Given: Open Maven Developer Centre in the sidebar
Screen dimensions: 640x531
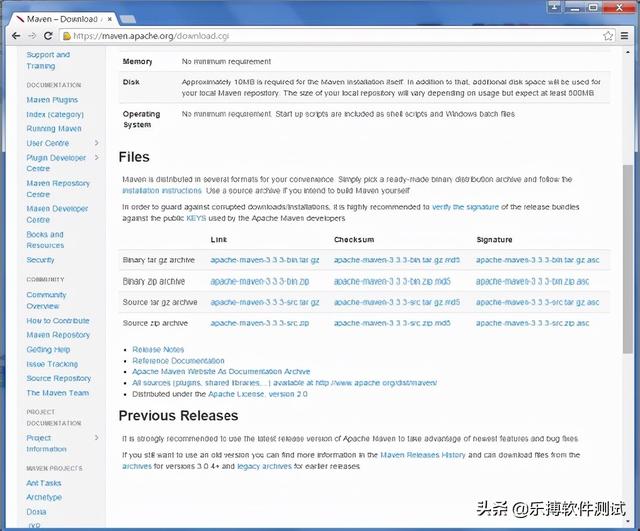Looking at the screenshot, I should point(57,214).
